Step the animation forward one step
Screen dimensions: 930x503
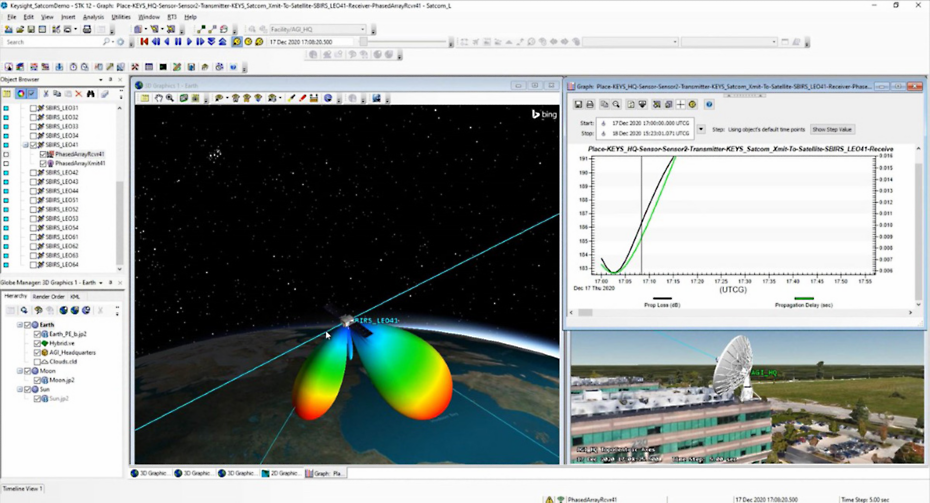[x=200, y=42]
